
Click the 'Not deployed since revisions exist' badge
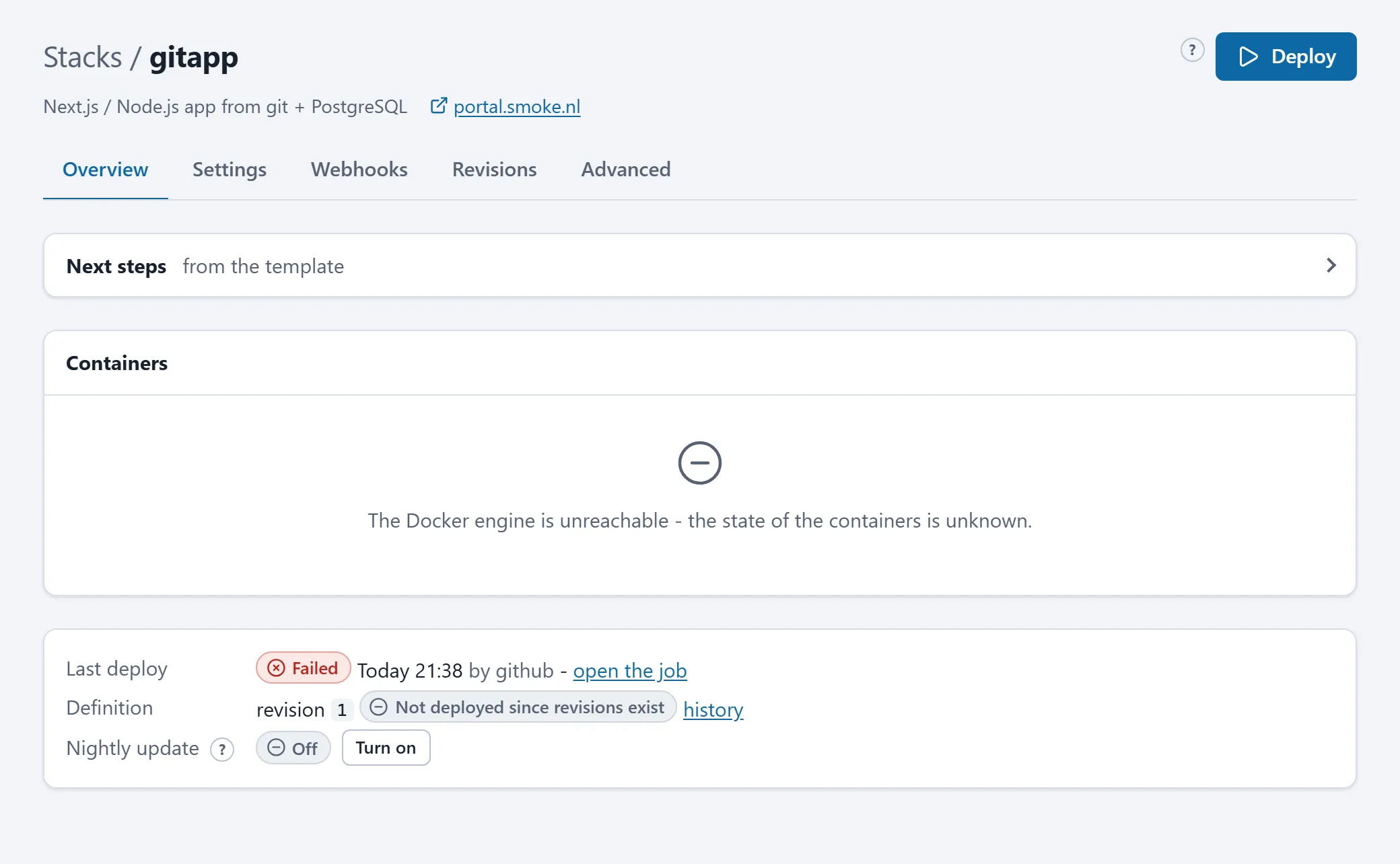point(518,707)
